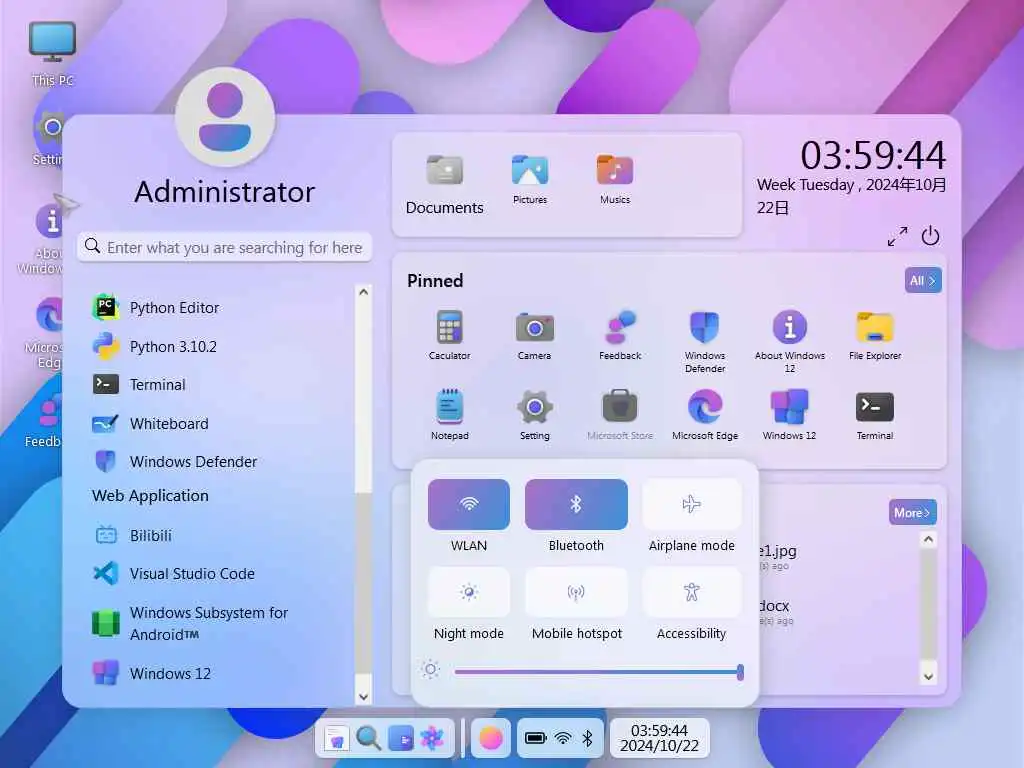Open the Administrator user avatar

pyautogui.click(x=225, y=118)
